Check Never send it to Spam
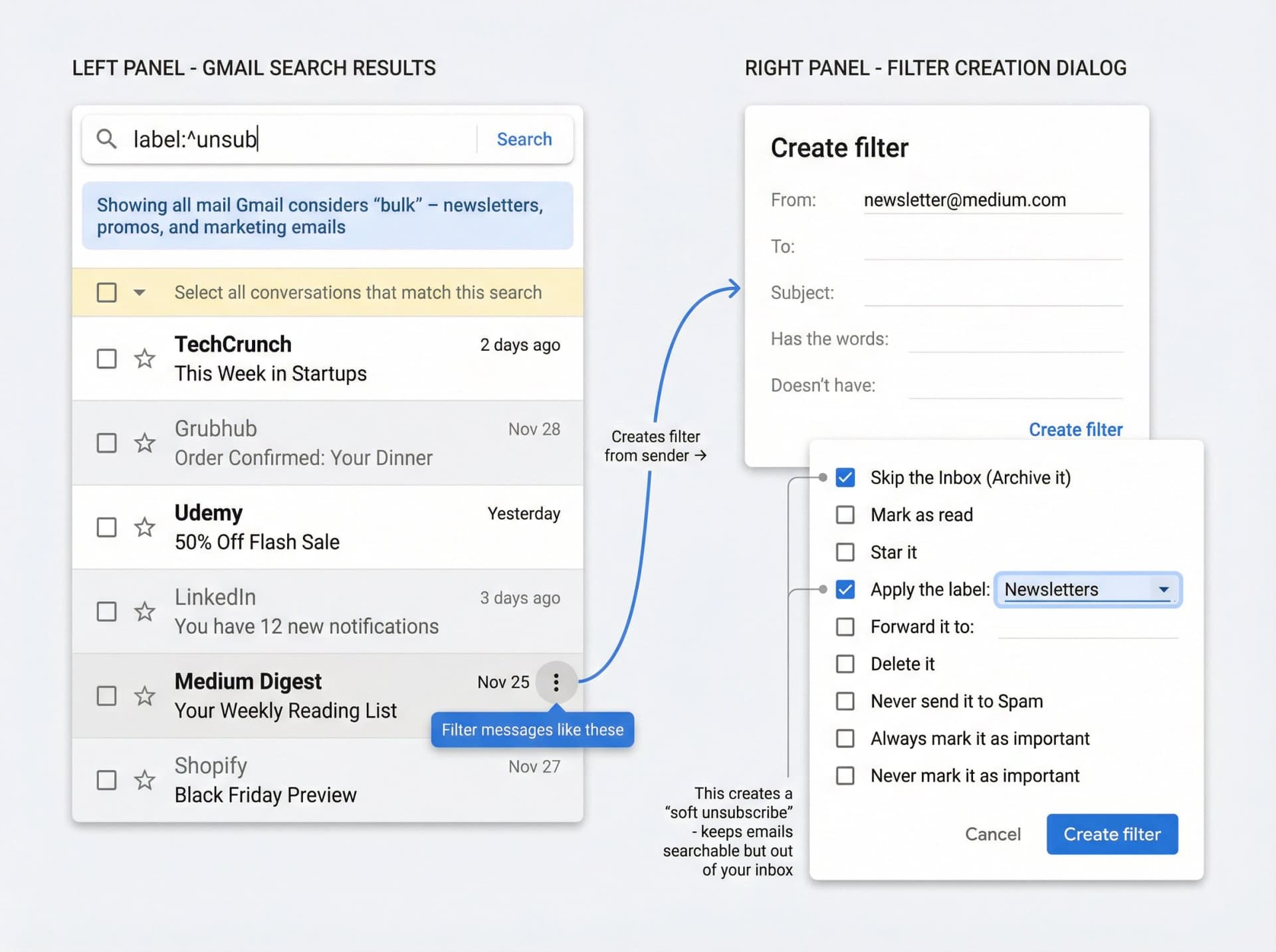The width and height of the screenshot is (1276, 952). (845, 701)
